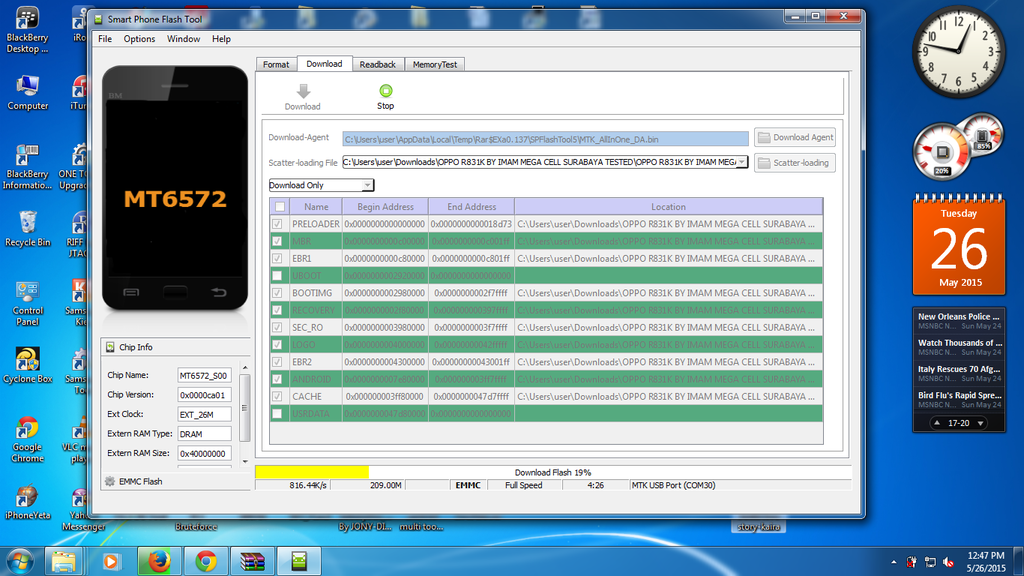This screenshot has width=1024, height=576.
Task: Click the Scatter-loading browse button
Action: pos(795,162)
